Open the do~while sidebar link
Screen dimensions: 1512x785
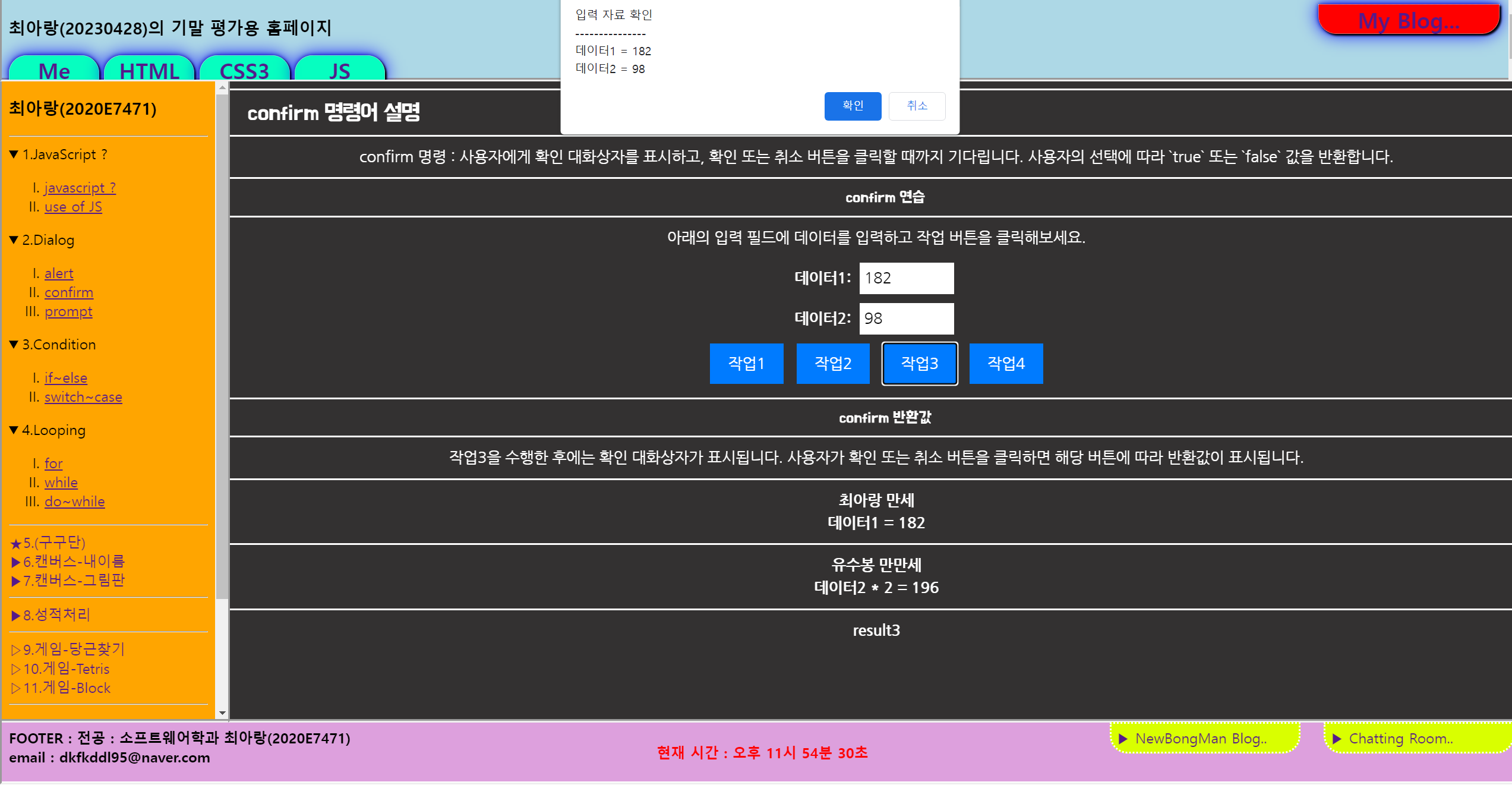74,502
